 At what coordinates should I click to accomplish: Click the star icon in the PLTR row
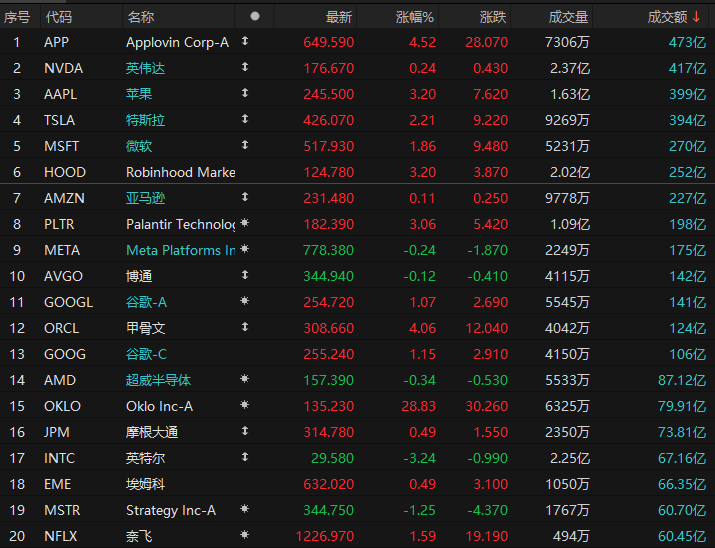[245, 223]
